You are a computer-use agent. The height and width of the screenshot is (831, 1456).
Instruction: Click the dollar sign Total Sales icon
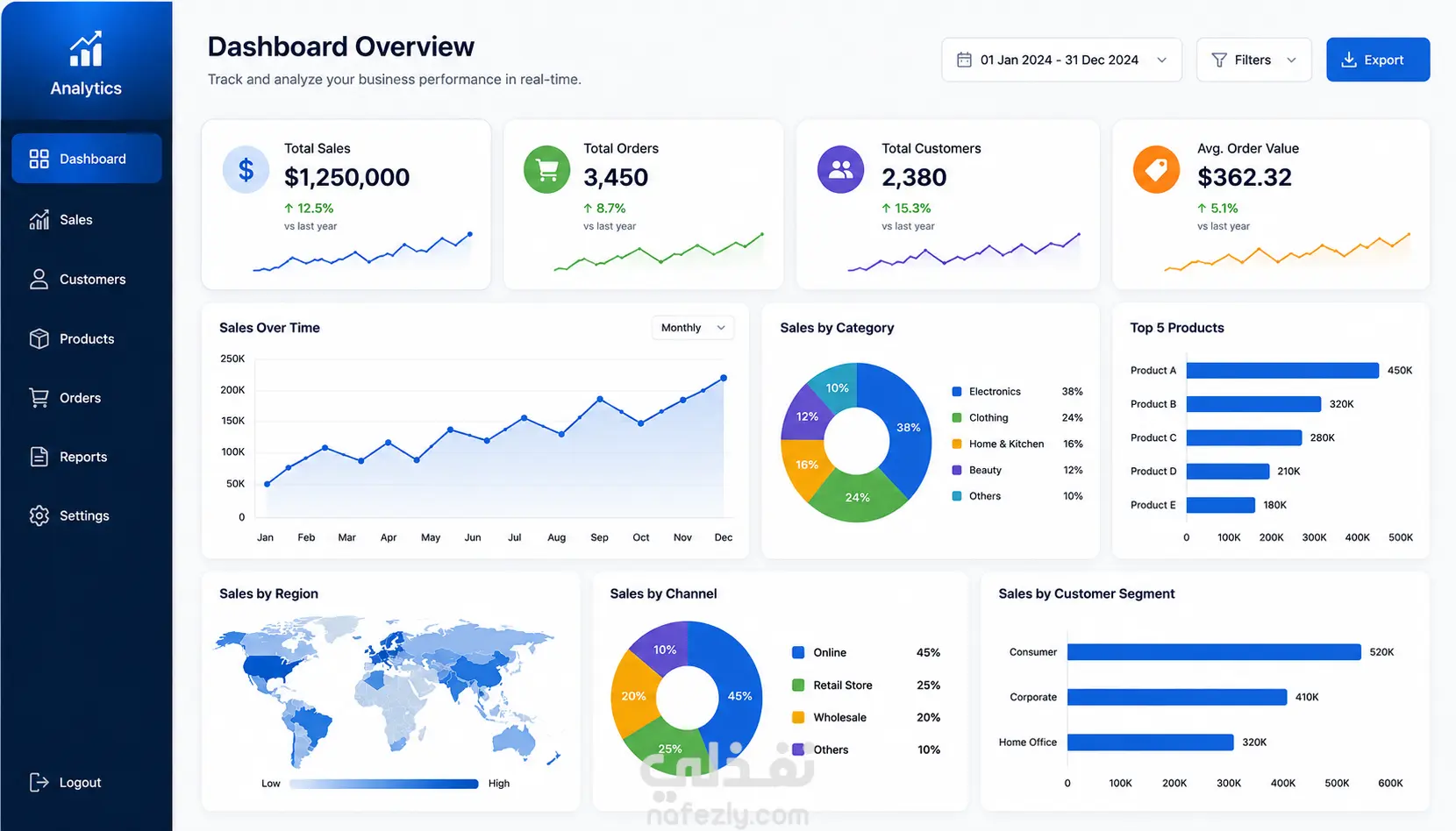(246, 169)
